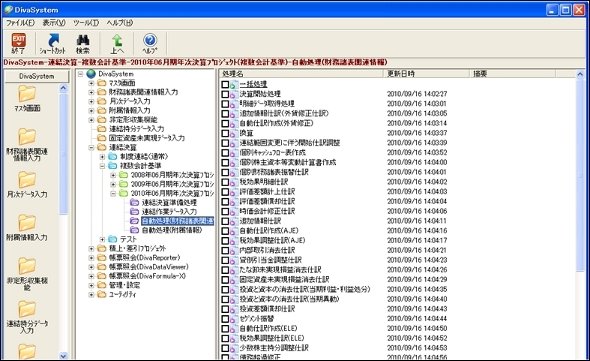
Task: Expand the マスタ画面 tree node
Action: click(x=91, y=83)
